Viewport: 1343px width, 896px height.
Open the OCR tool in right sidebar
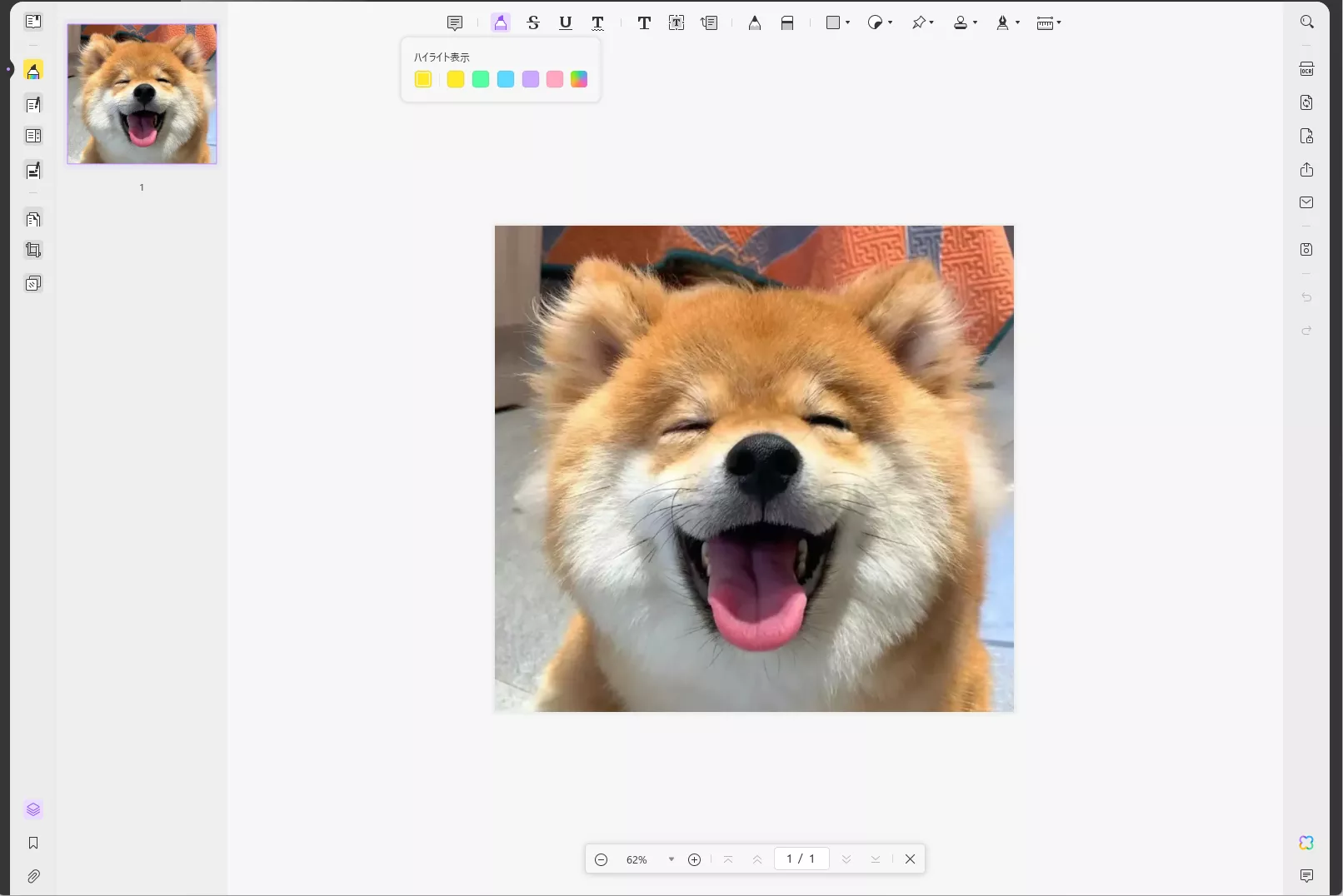(1306, 69)
